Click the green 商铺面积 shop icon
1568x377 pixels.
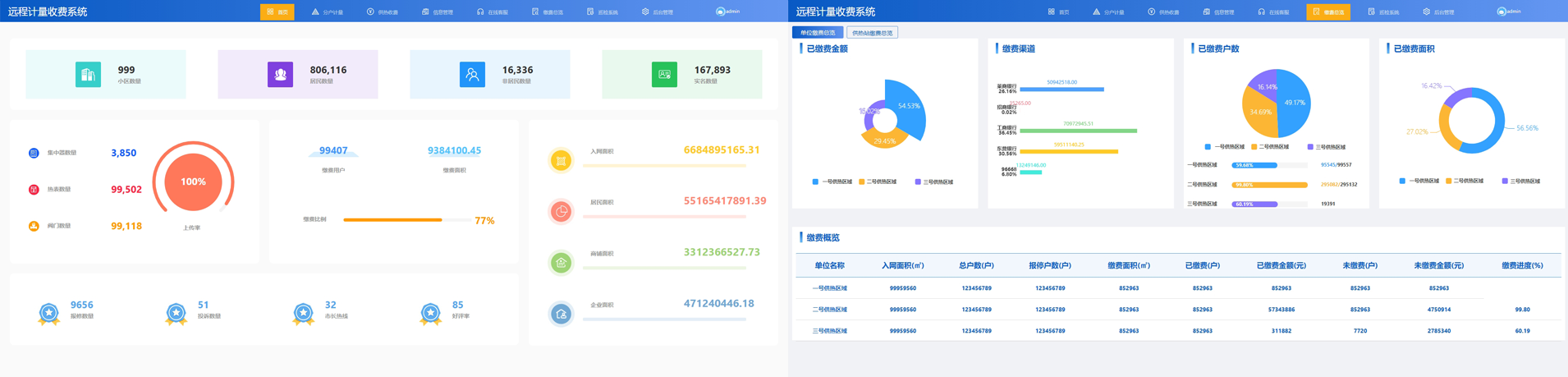click(x=561, y=263)
